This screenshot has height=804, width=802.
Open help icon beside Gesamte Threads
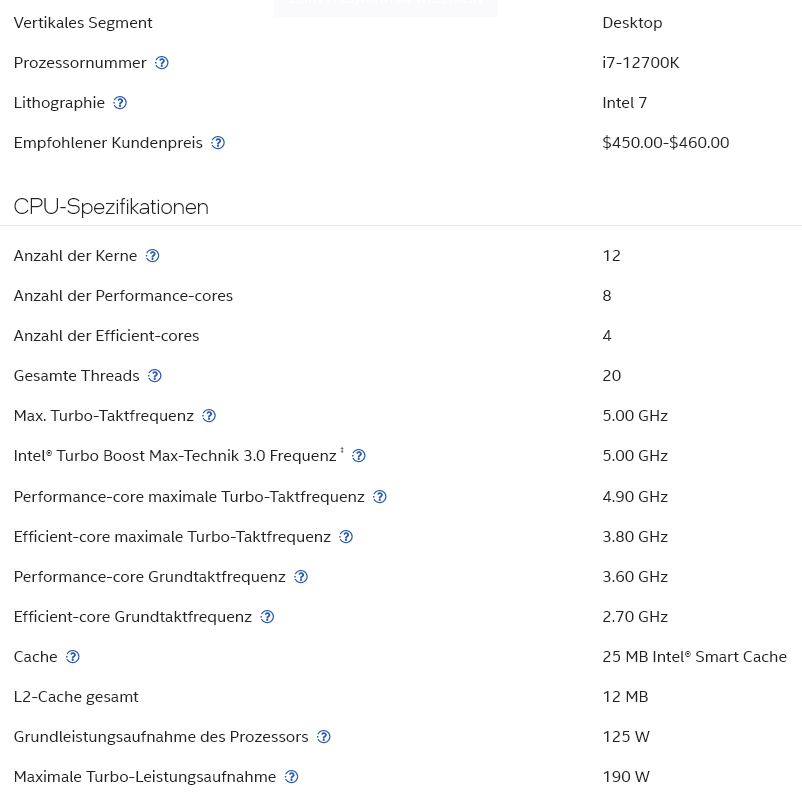coord(155,376)
